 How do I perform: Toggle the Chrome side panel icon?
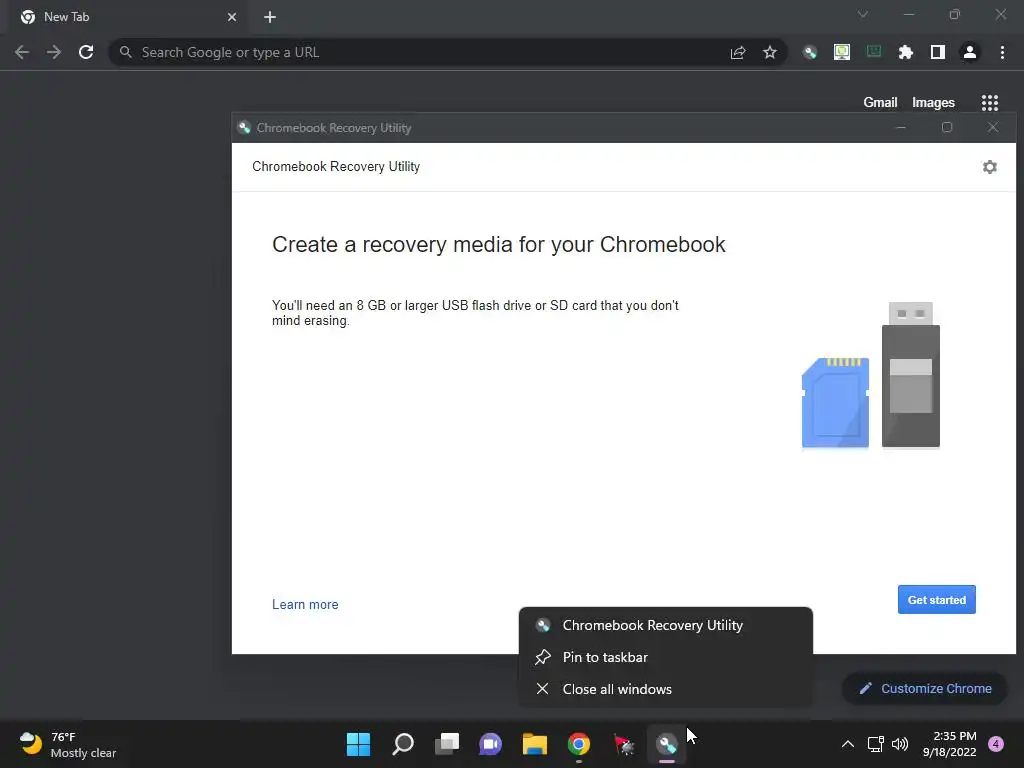coord(938,52)
